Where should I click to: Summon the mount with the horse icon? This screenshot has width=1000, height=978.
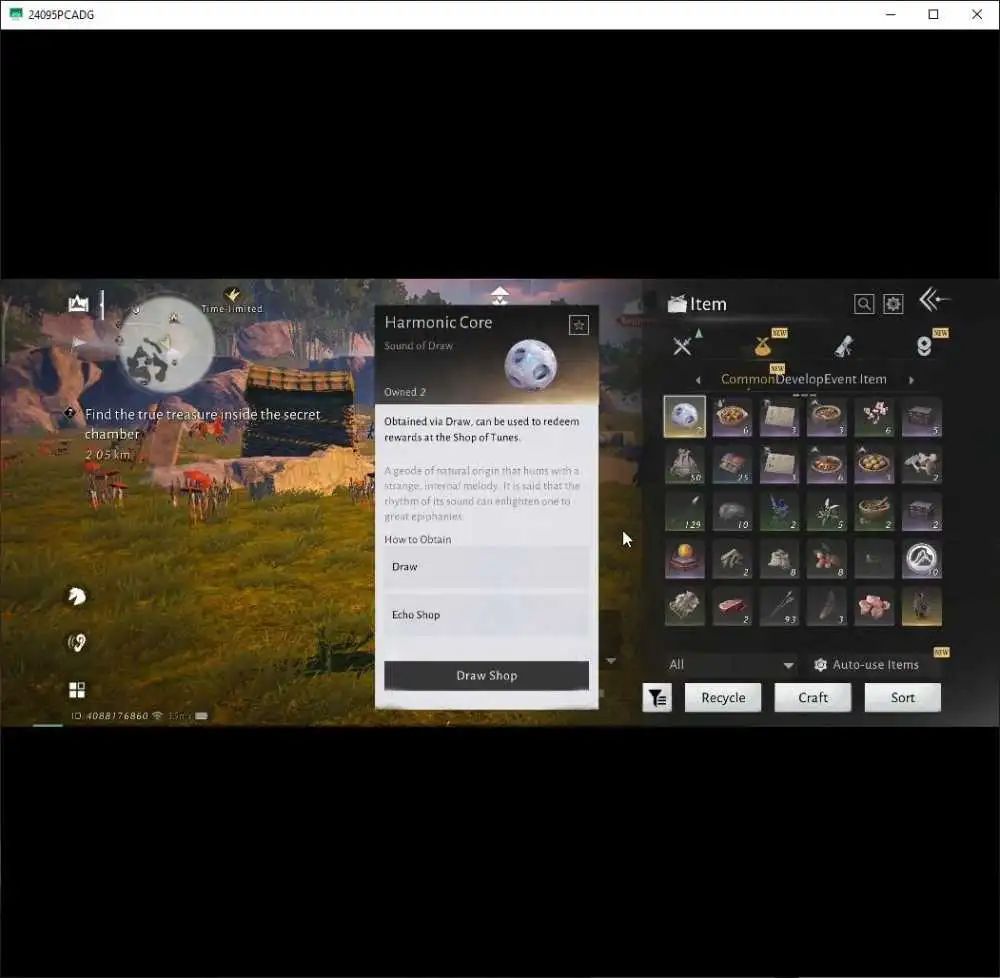[x=77, y=595]
